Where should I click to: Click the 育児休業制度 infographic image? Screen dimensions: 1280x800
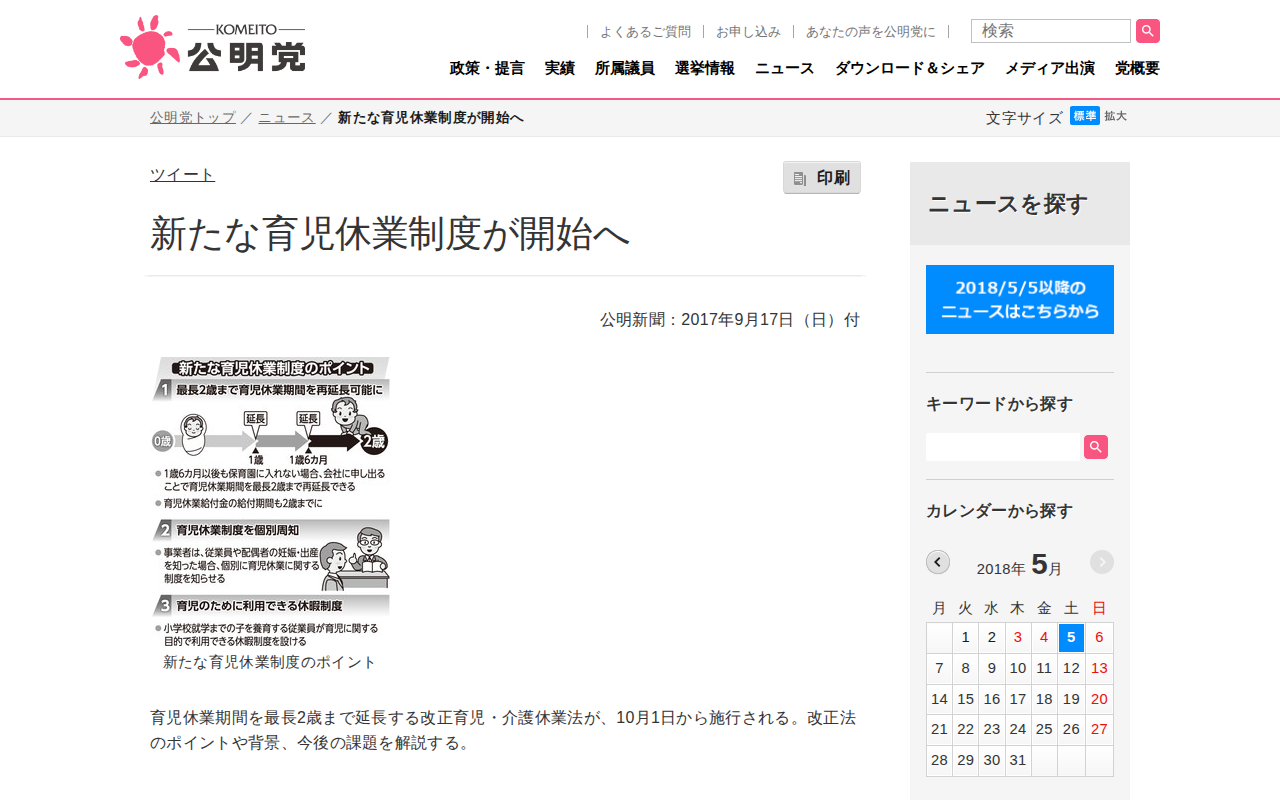pos(270,503)
